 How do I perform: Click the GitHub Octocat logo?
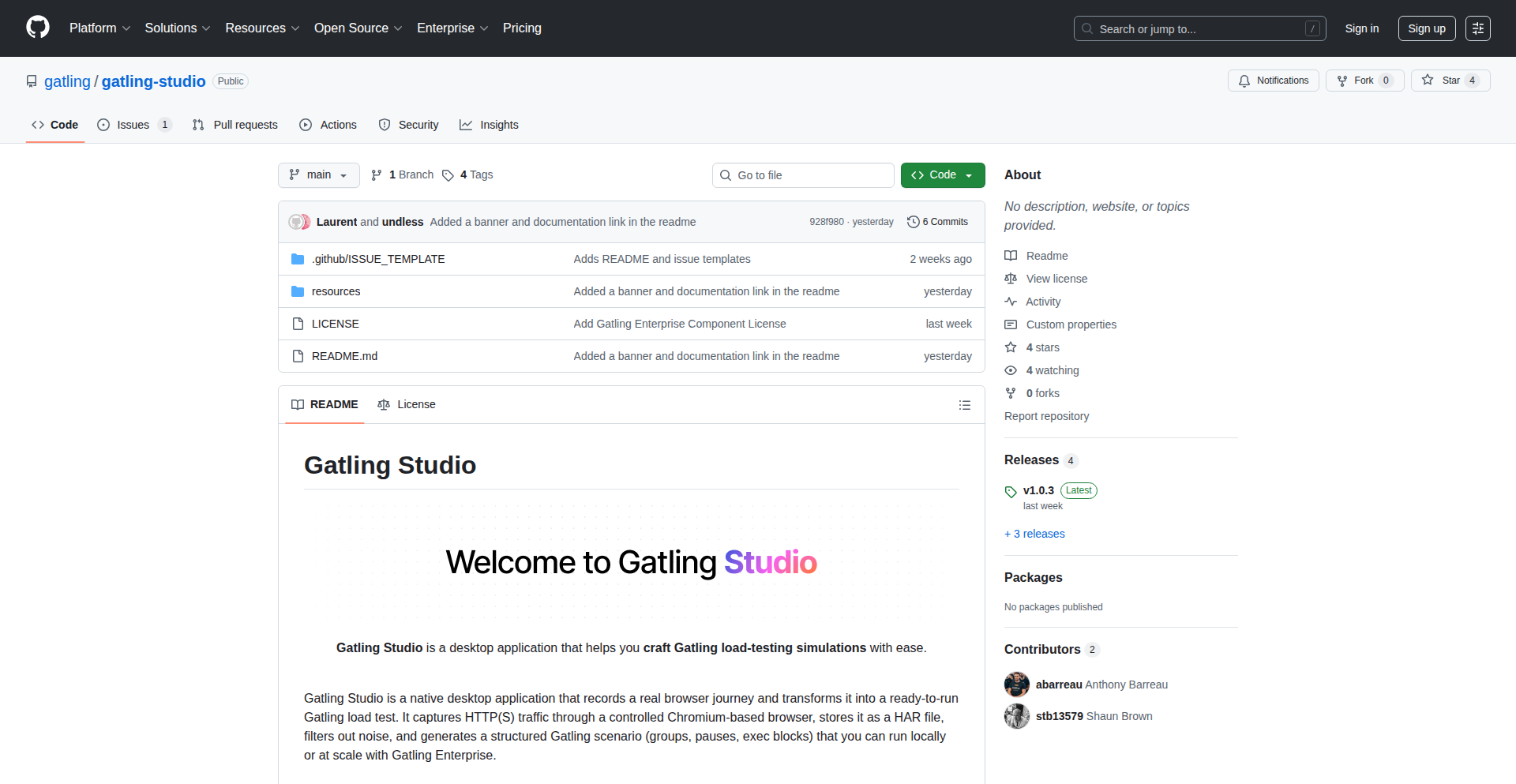(x=36, y=28)
